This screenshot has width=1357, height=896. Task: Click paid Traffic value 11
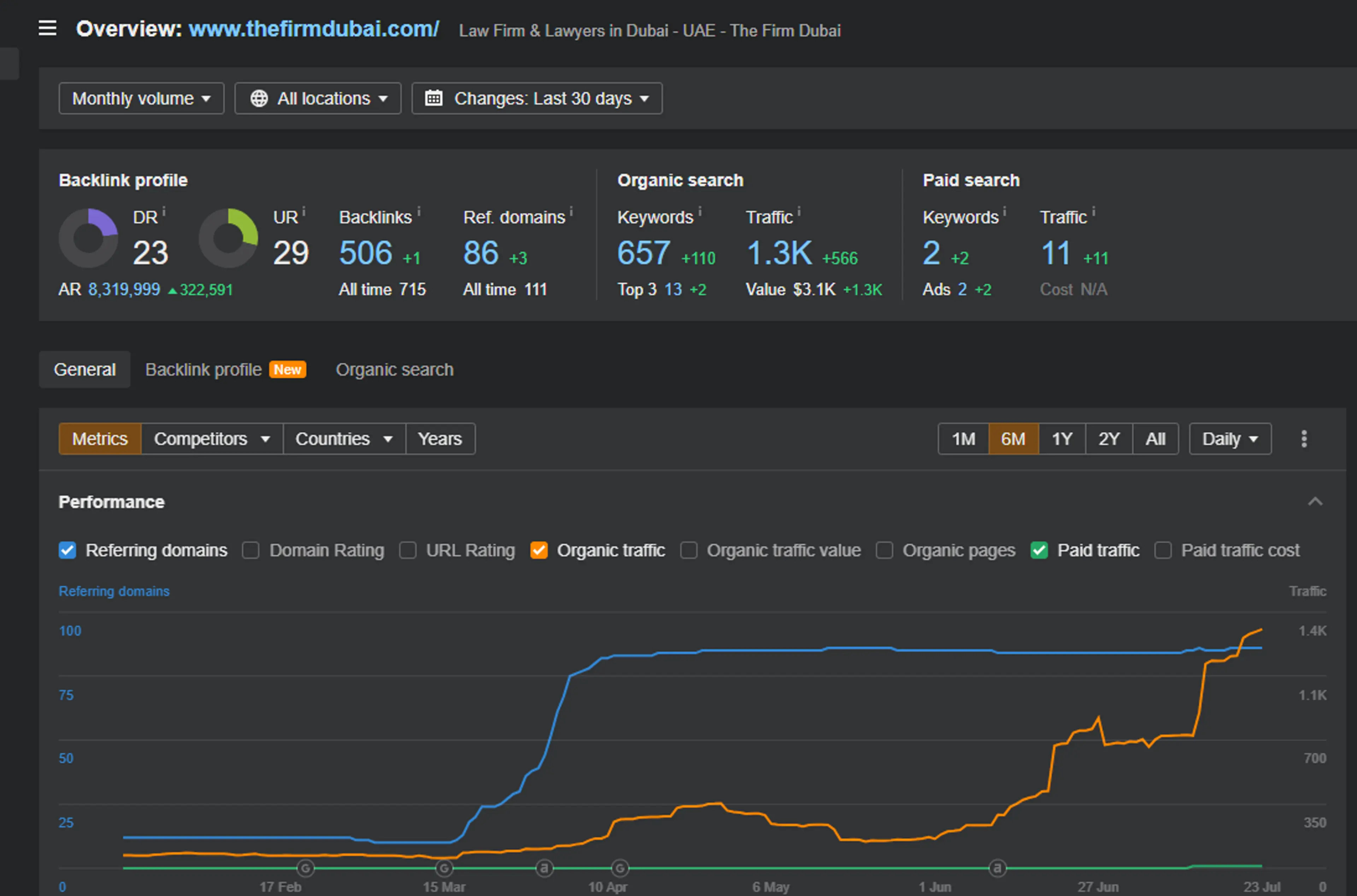tap(1055, 253)
